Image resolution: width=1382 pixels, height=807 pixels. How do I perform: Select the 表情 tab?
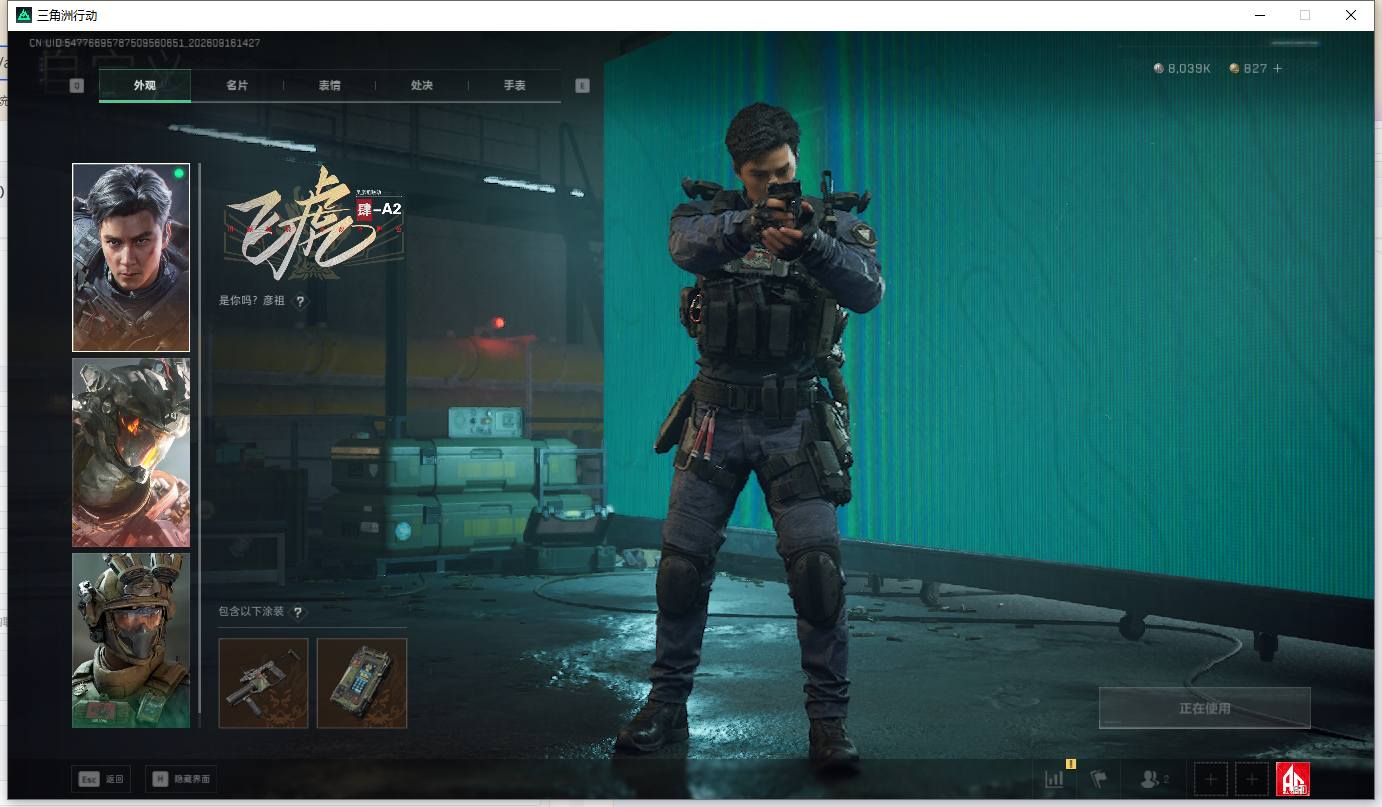point(330,86)
